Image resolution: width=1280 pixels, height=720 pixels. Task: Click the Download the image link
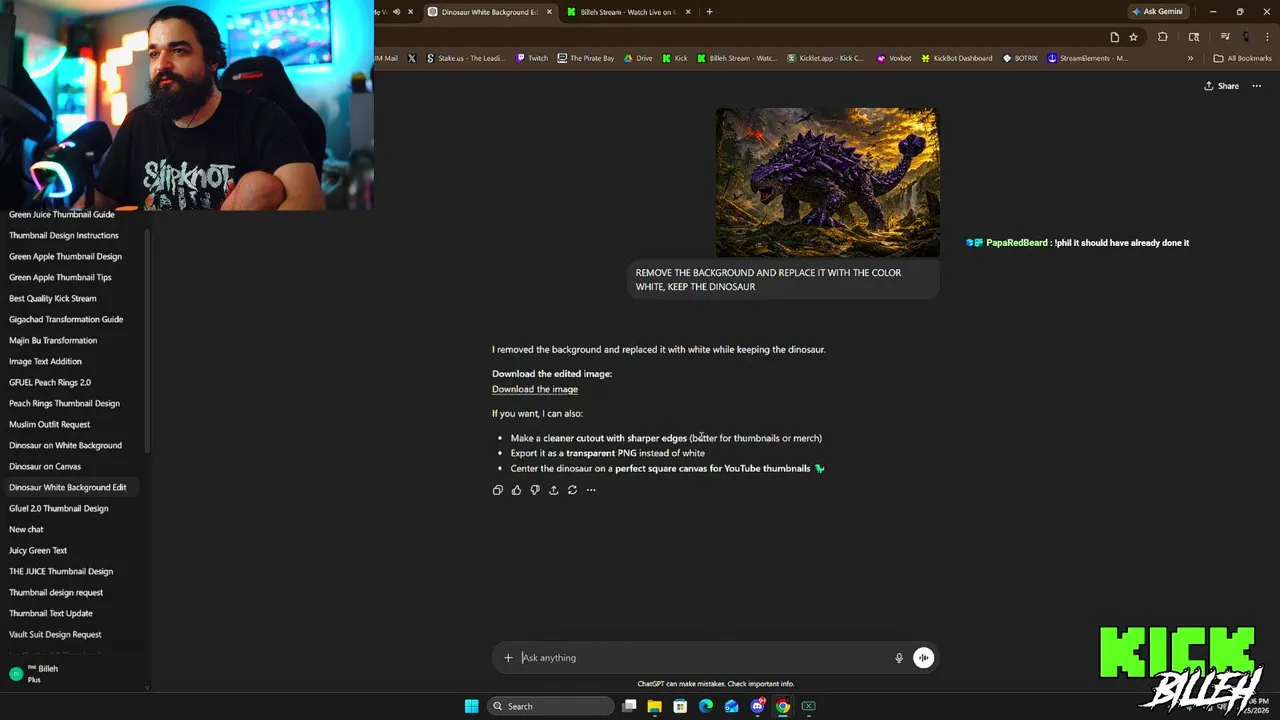coord(535,389)
